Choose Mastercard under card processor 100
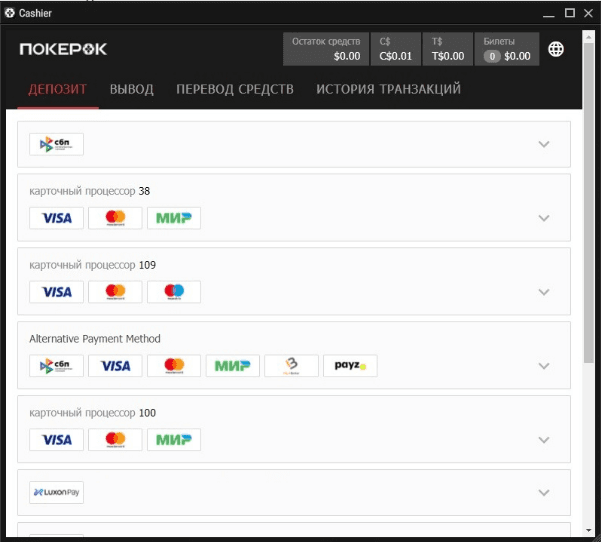602x543 pixels. pos(115,440)
